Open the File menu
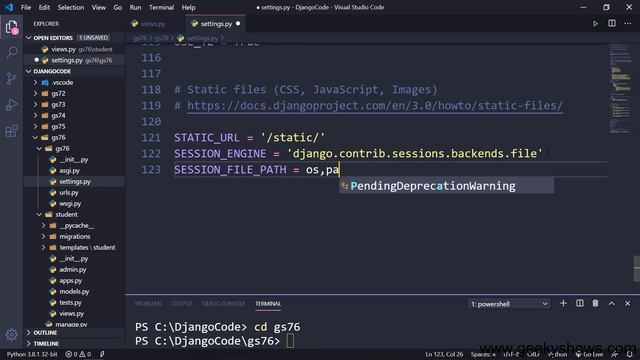640x360 pixels. (26, 7)
